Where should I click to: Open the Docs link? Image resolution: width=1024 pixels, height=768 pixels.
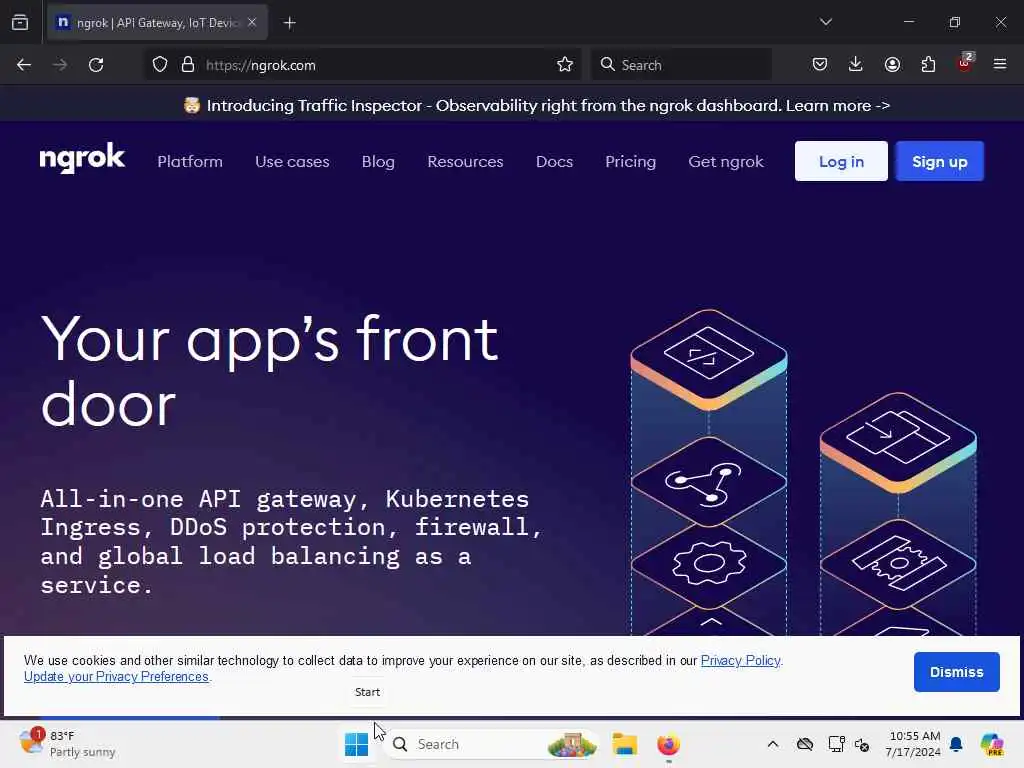pos(554,161)
